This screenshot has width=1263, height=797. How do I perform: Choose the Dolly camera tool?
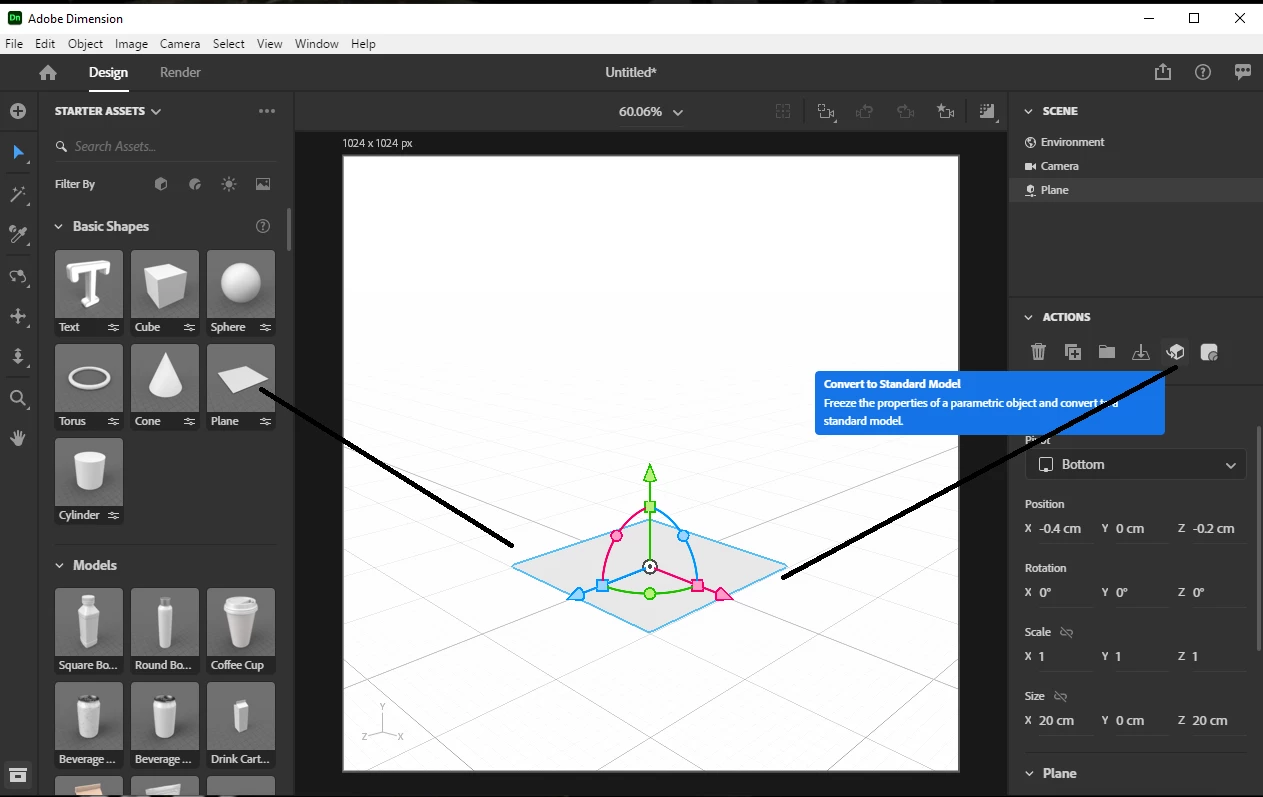tap(18, 357)
